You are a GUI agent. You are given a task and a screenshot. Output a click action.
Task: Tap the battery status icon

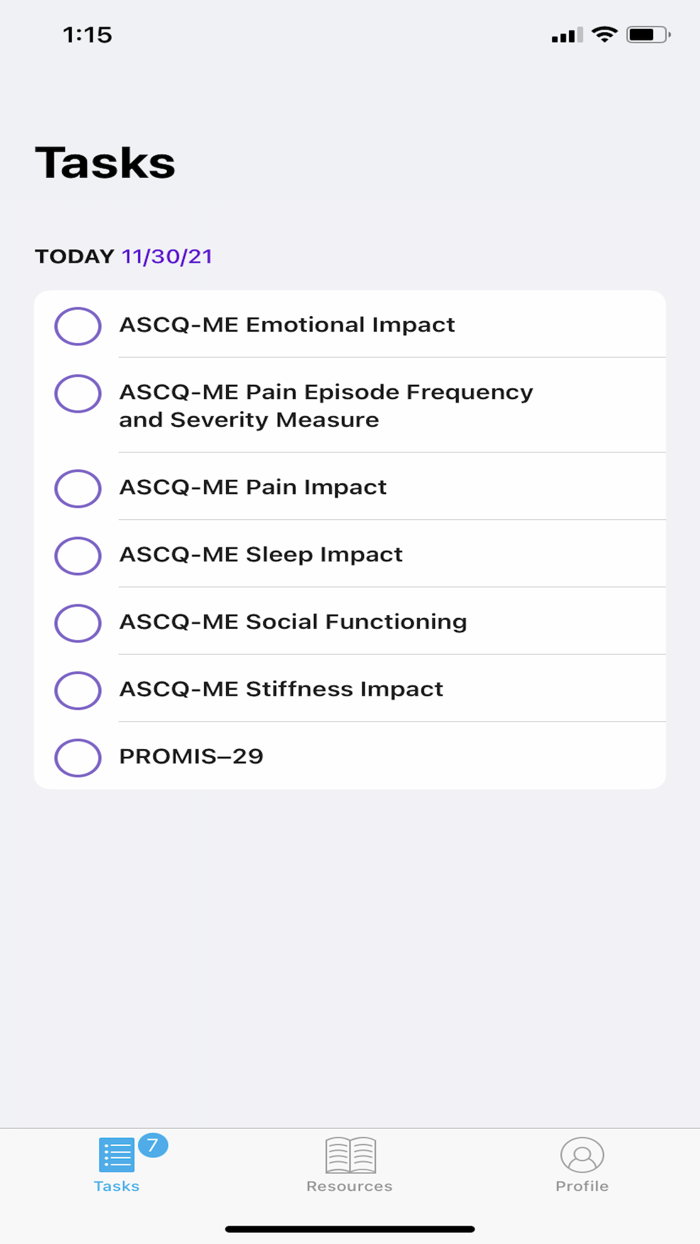[x=648, y=35]
